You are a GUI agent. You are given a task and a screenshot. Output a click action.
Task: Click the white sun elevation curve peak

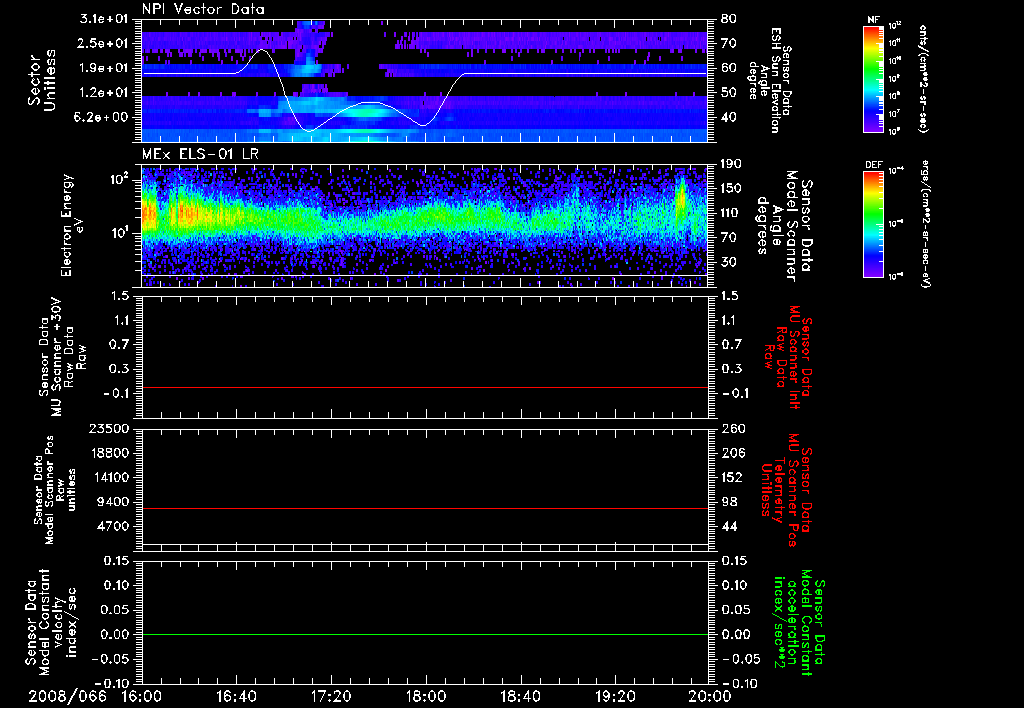point(262,50)
